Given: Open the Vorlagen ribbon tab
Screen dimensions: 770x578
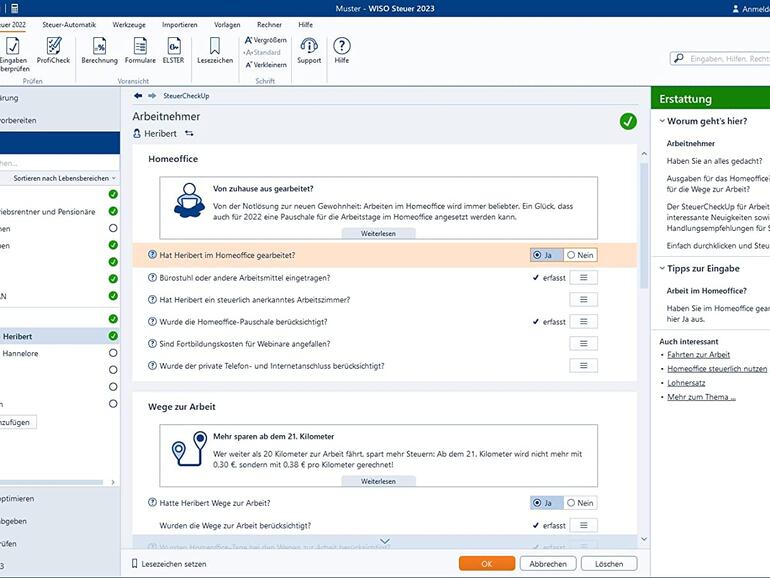Looking at the screenshot, I should click(227, 25).
